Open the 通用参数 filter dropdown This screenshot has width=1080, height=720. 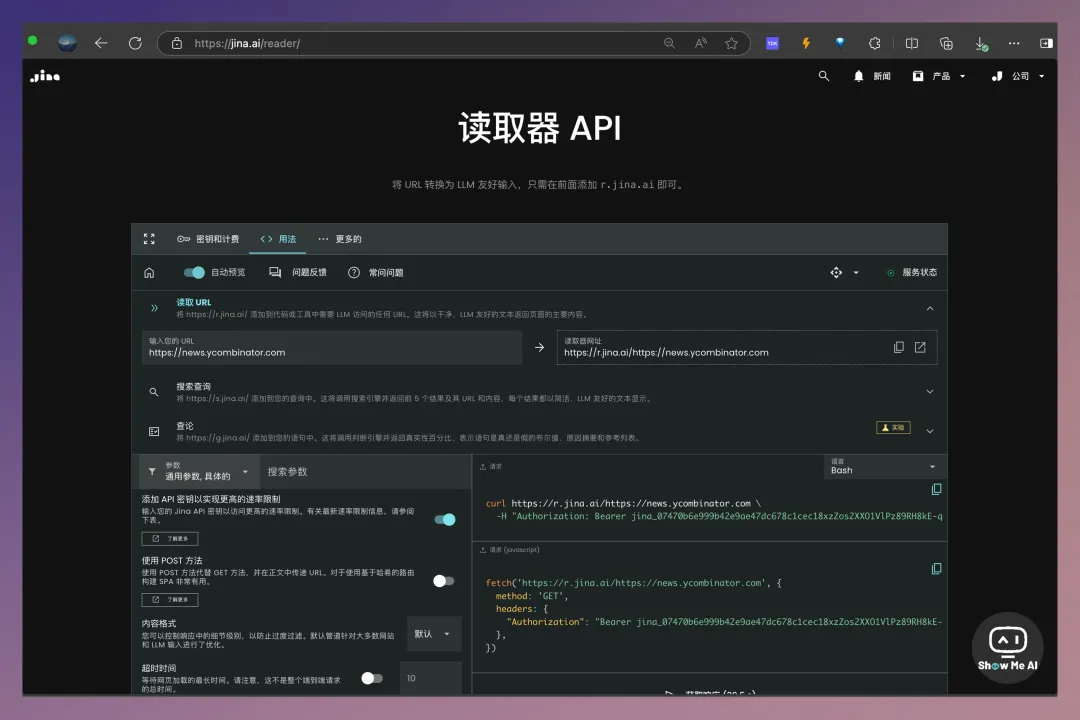click(x=199, y=471)
